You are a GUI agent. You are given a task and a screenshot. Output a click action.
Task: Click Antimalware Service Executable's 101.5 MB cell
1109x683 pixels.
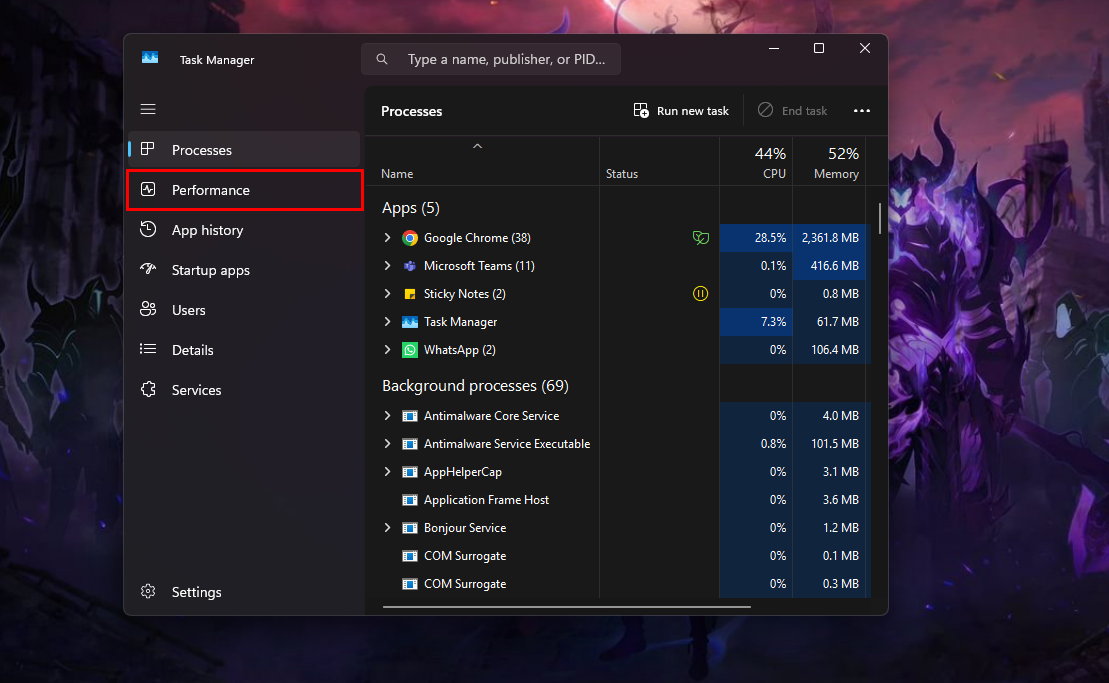pyautogui.click(x=829, y=444)
